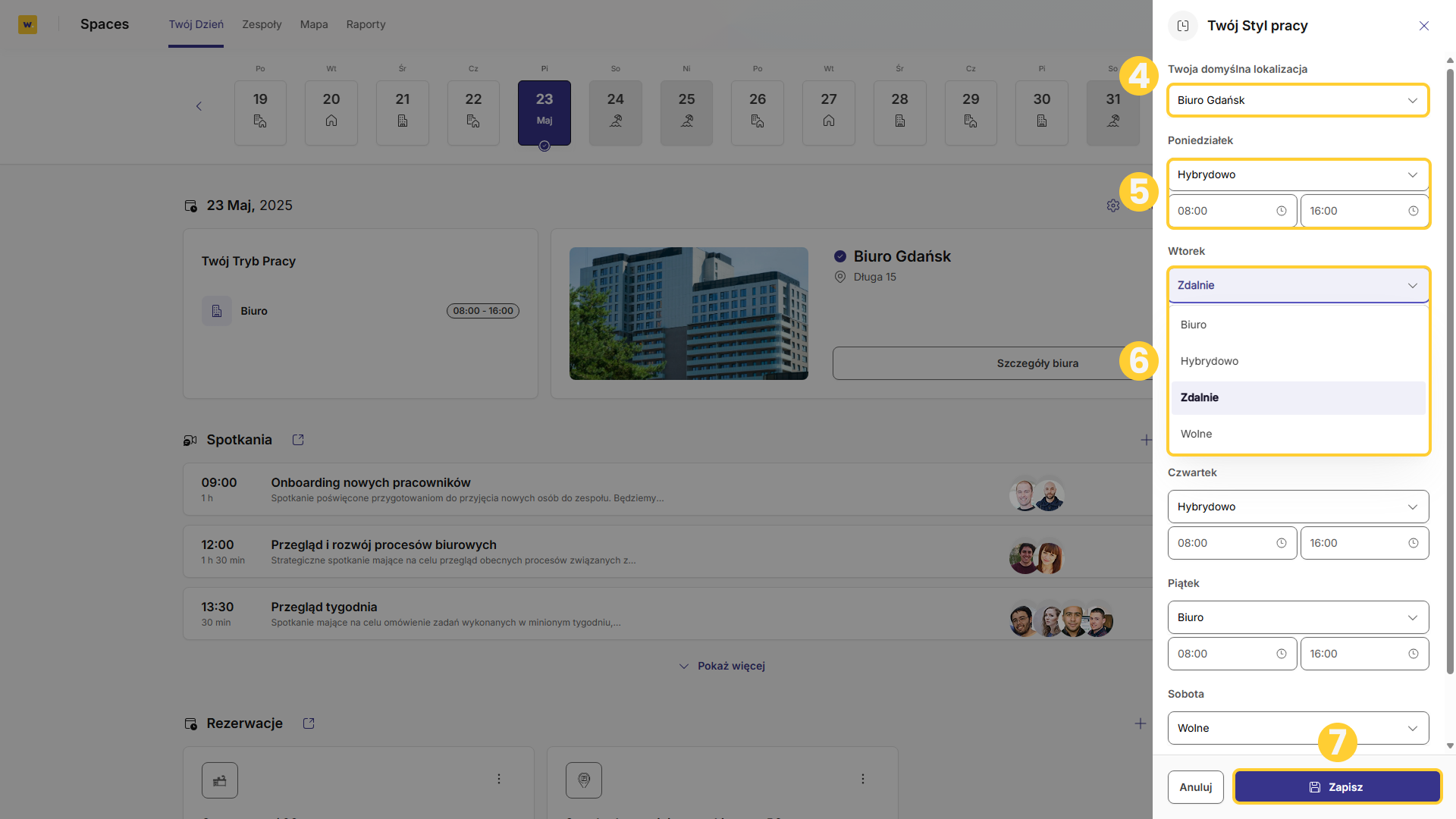Open Poniedziałek end time clock picker

pyautogui.click(x=1414, y=211)
